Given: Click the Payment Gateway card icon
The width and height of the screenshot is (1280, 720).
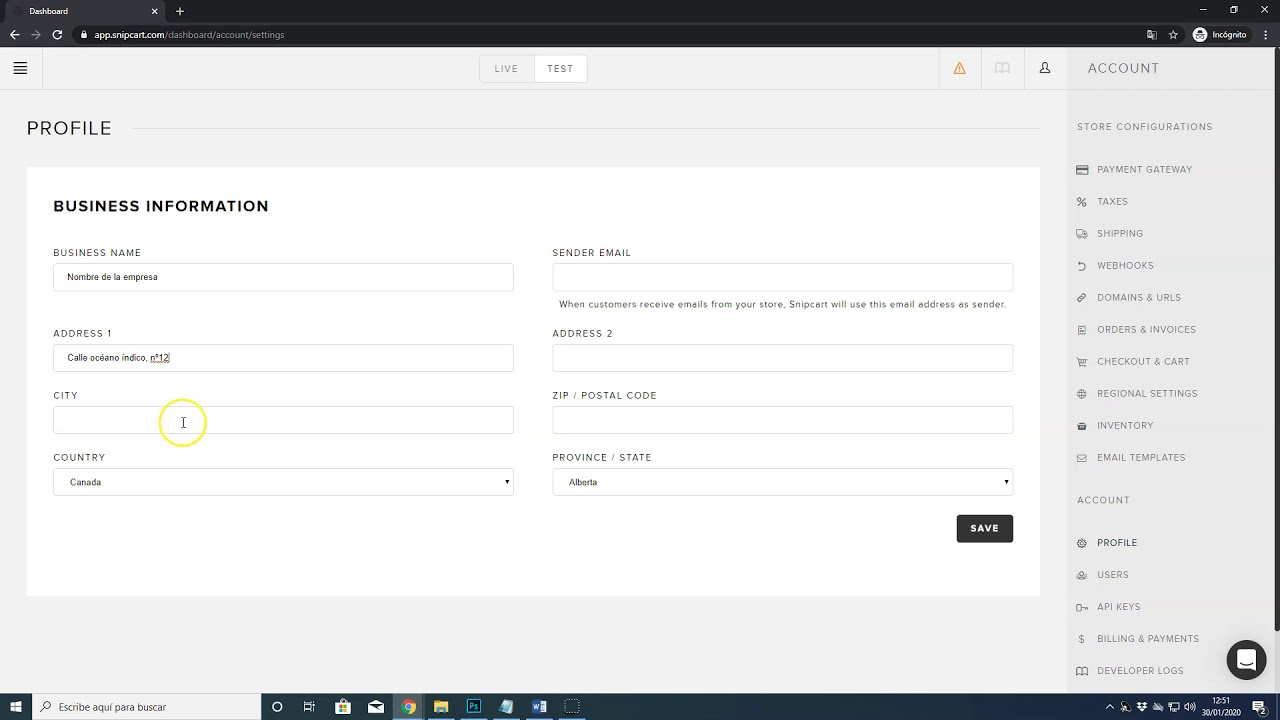Looking at the screenshot, I should [x=1082, y=170].
